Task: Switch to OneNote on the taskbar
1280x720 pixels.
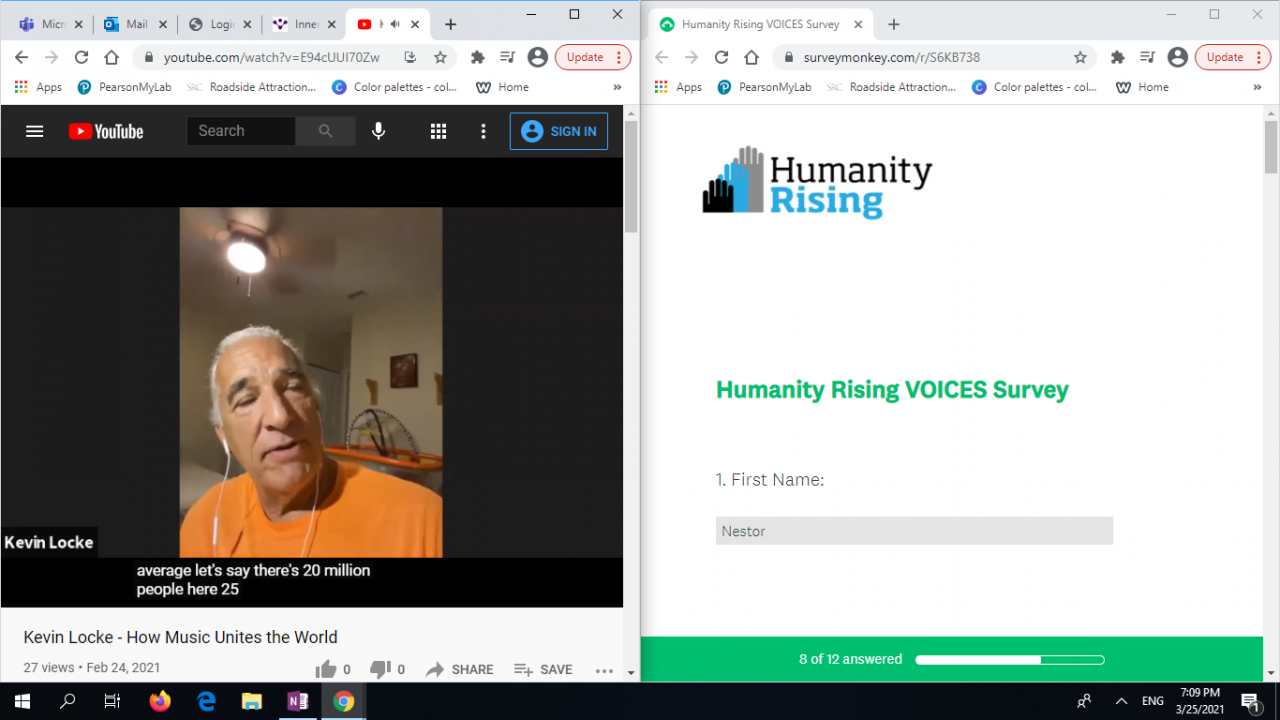Action: pos(297,701)
